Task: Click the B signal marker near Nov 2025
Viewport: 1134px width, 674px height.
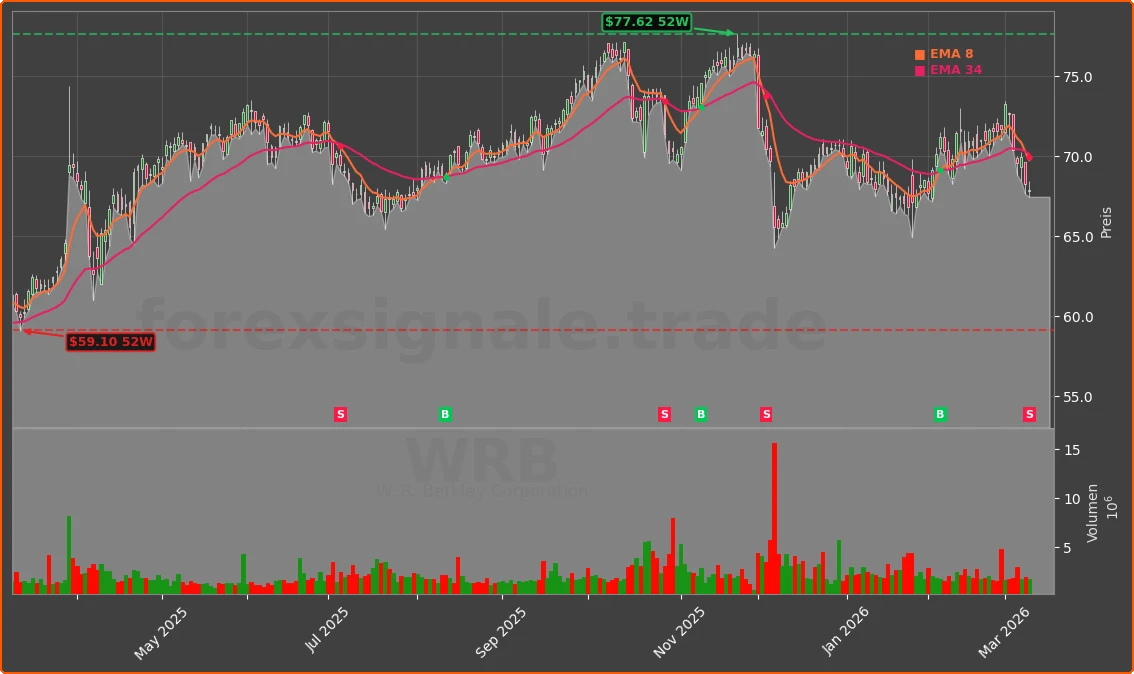Action: coord(701,413)
